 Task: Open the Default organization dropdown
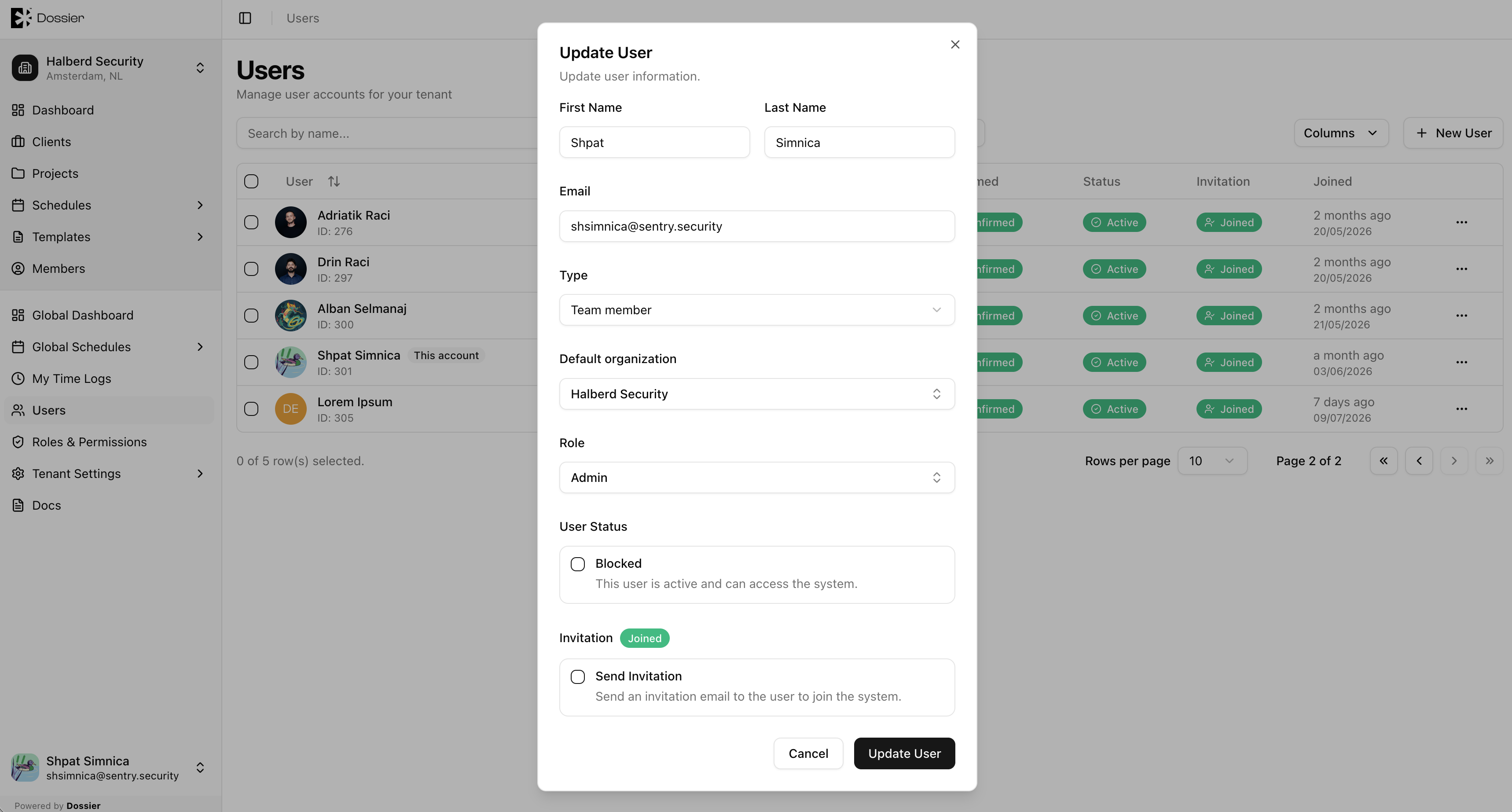(x=756, y=394)
